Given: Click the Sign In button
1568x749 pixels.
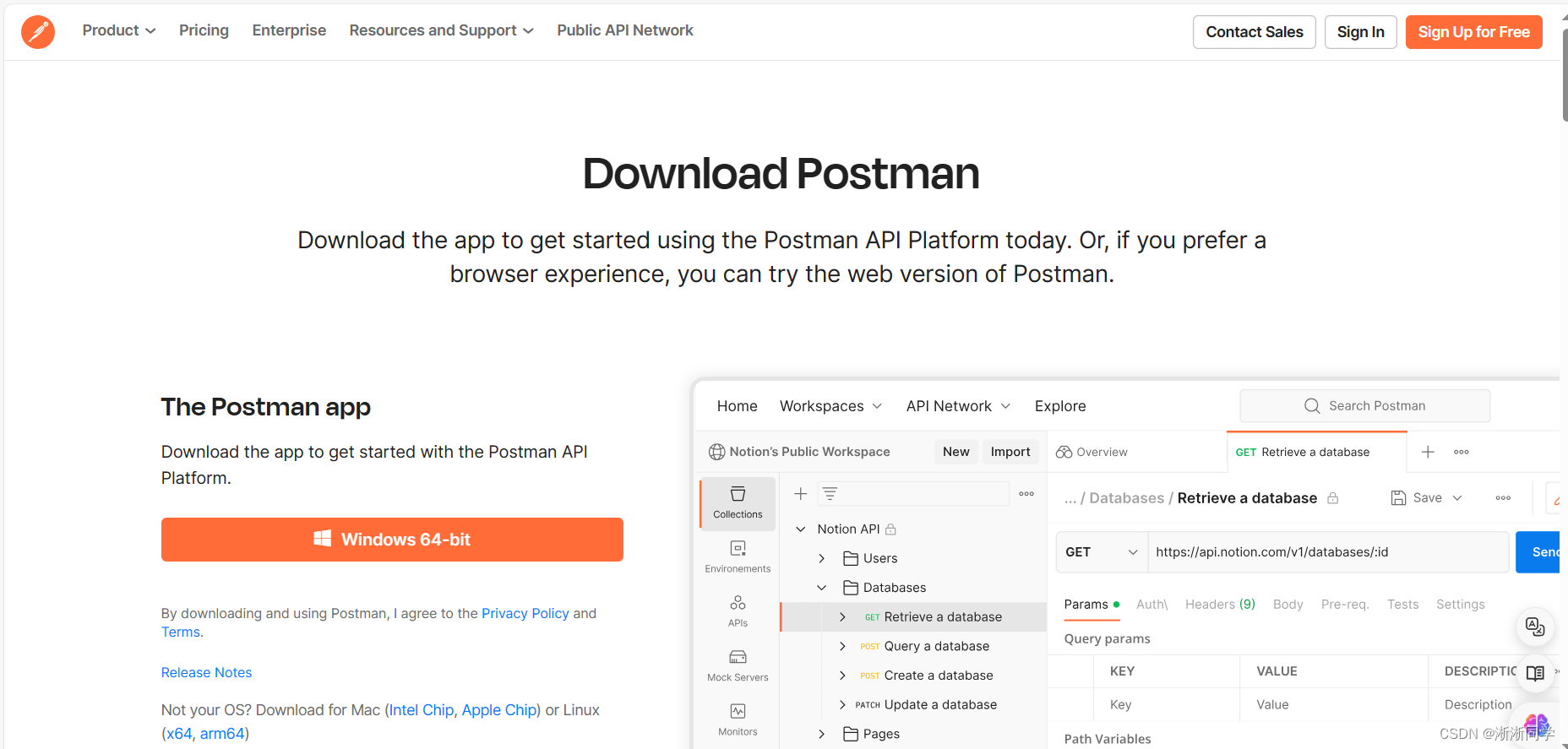Looking at the screenshot, I should coord(1360,32).
